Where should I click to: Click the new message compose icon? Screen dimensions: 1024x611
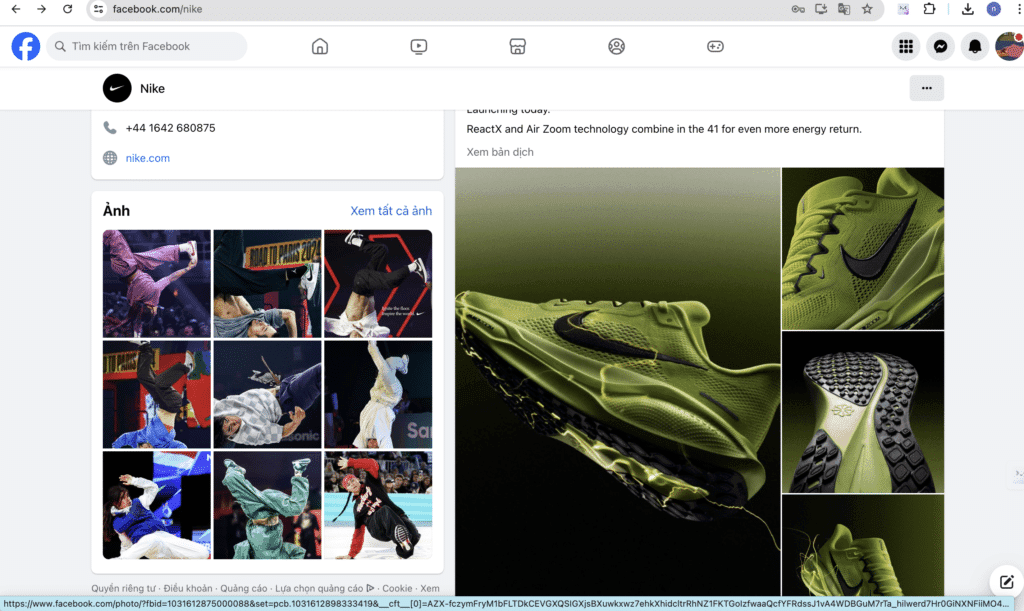click(x=1006, y=581)
